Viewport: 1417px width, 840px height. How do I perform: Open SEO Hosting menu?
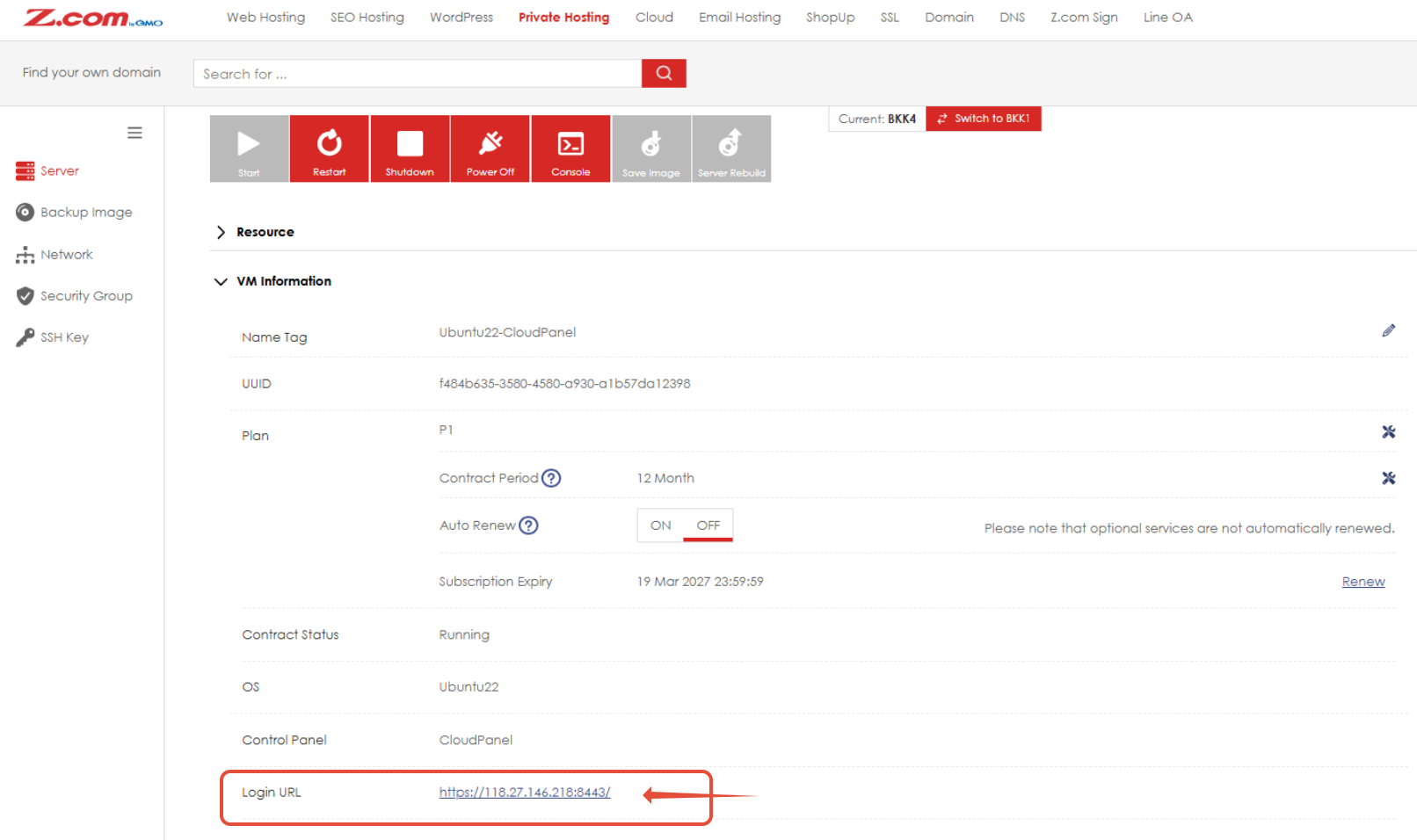coord(367,18)
